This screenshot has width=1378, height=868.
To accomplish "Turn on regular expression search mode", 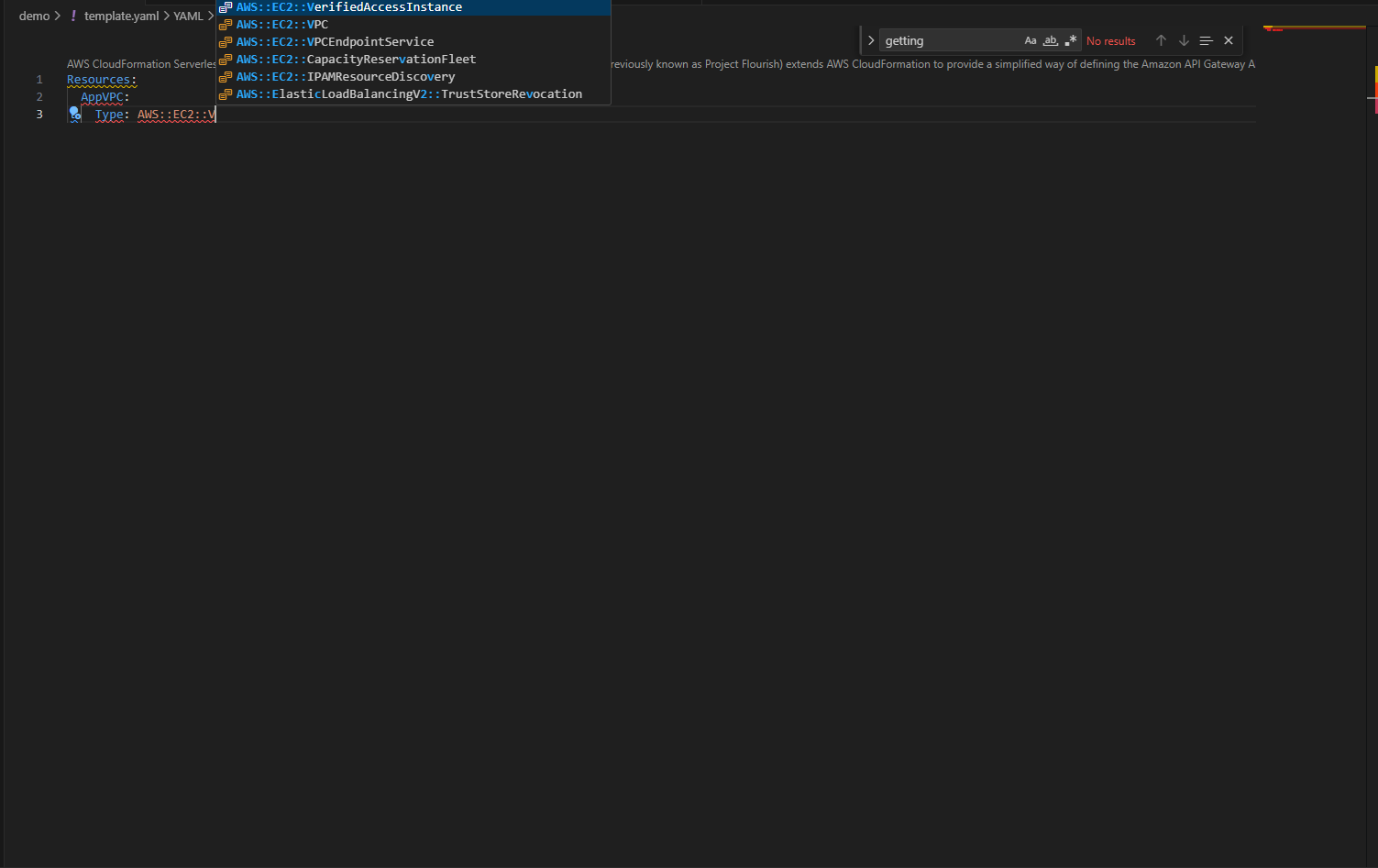I will click(x=1070, y=40).
